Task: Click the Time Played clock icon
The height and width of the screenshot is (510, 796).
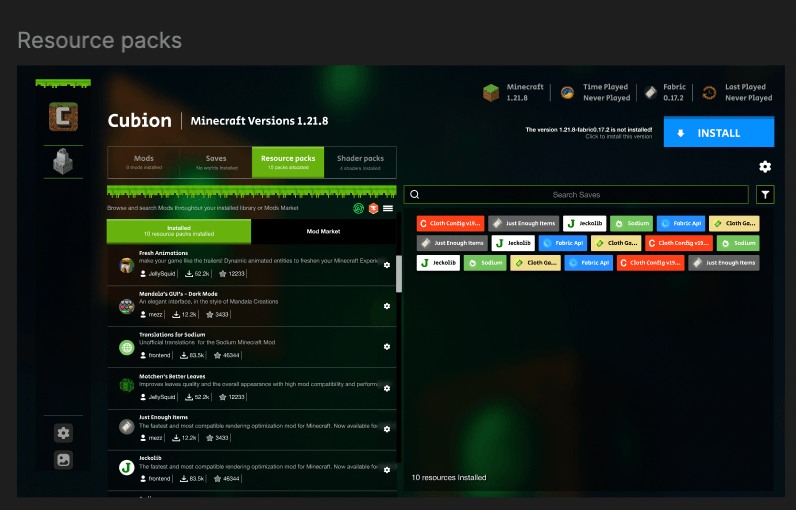Action: click(x=567, y=92)
